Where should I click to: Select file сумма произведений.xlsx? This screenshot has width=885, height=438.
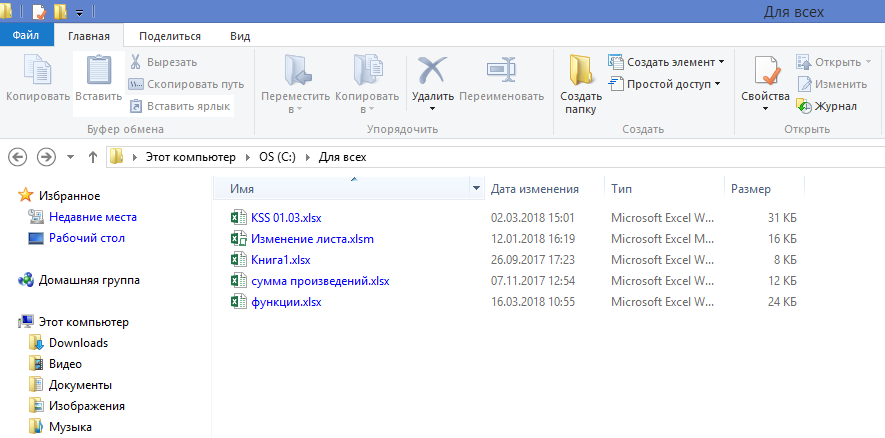320,281
